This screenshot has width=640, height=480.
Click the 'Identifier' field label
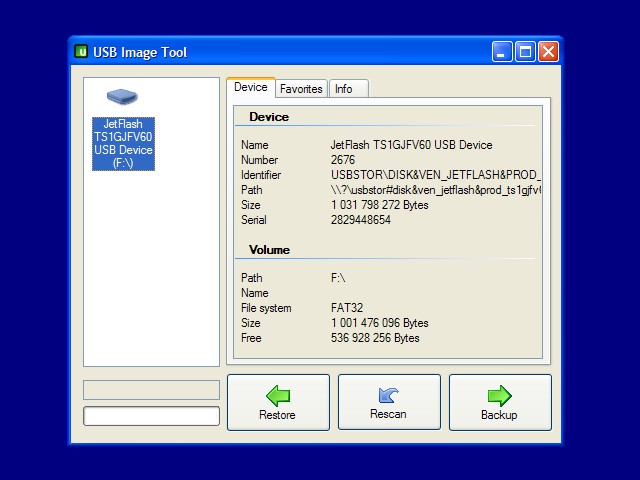pyautogui.click(x=261, y=175)
